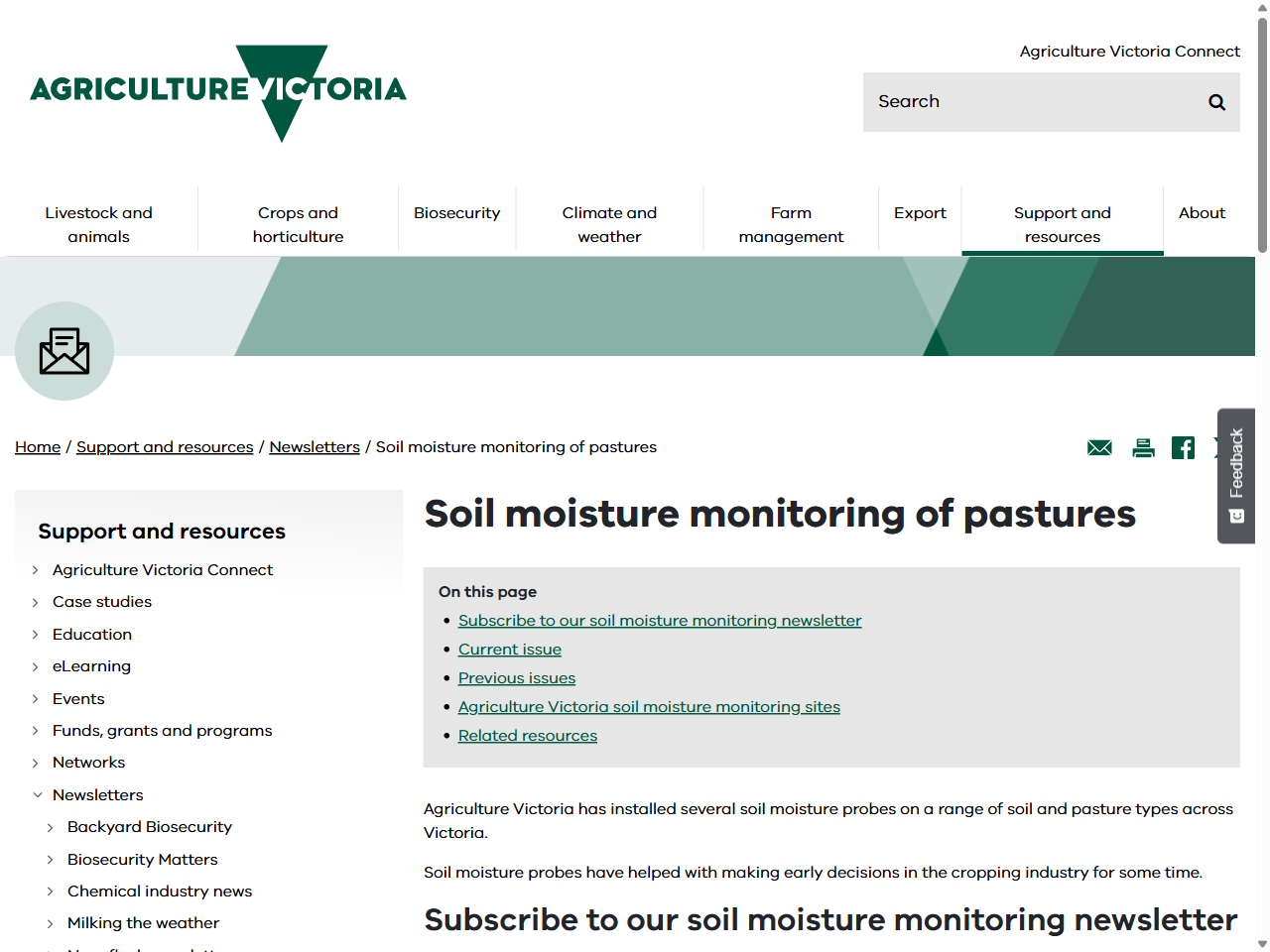The image size is (1270, 952).
Task: Open Events sidebar item
Action: [78, 699]
